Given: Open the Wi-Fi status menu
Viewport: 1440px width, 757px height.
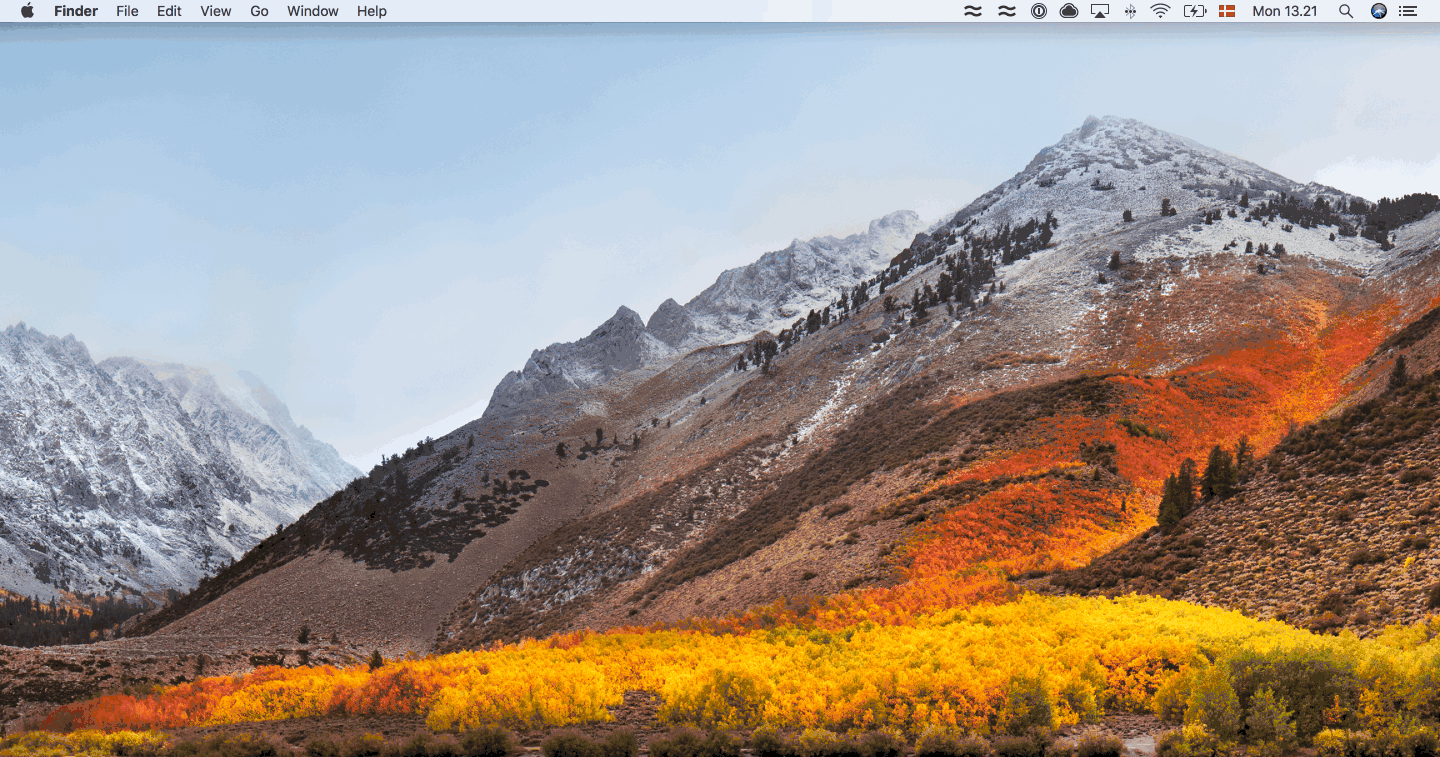Looking at the screenshot, I should click(1160, 11).
